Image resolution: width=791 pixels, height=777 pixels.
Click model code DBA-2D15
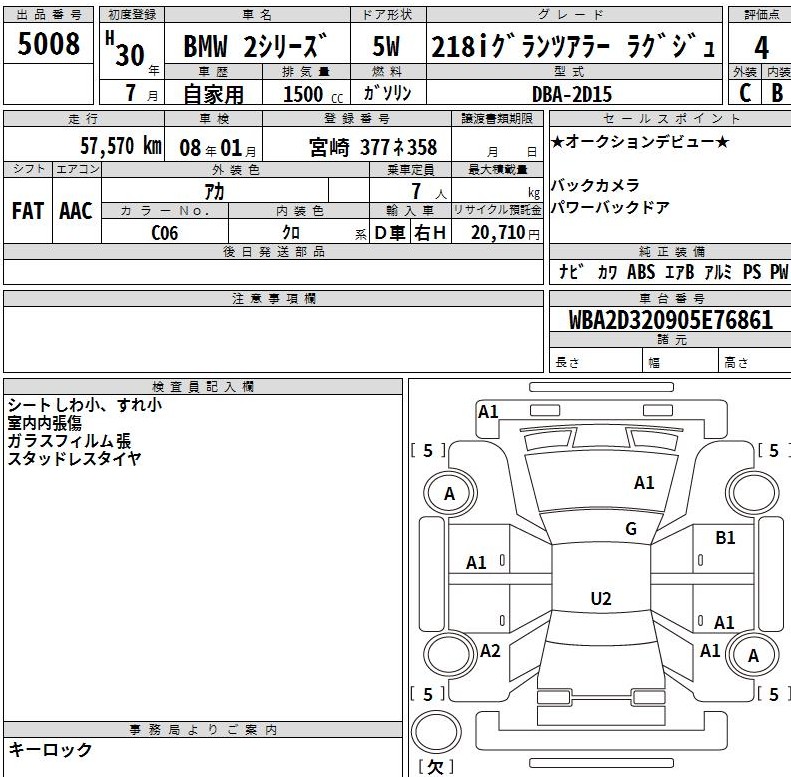(x=572, y=94)
